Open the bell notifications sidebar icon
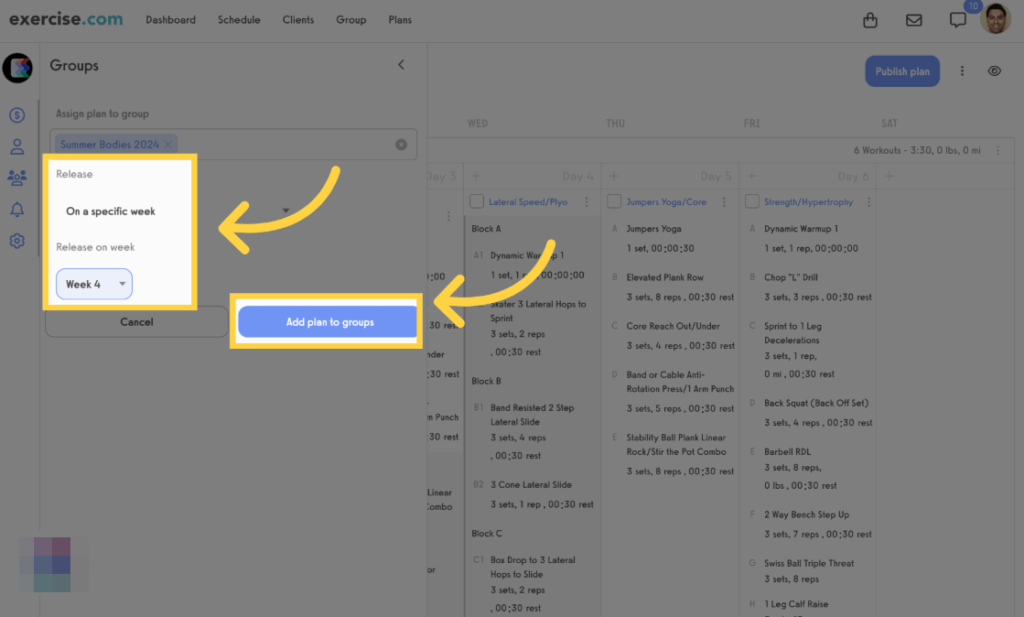This screenshot has width=1024, height=617. coord(17,210)
